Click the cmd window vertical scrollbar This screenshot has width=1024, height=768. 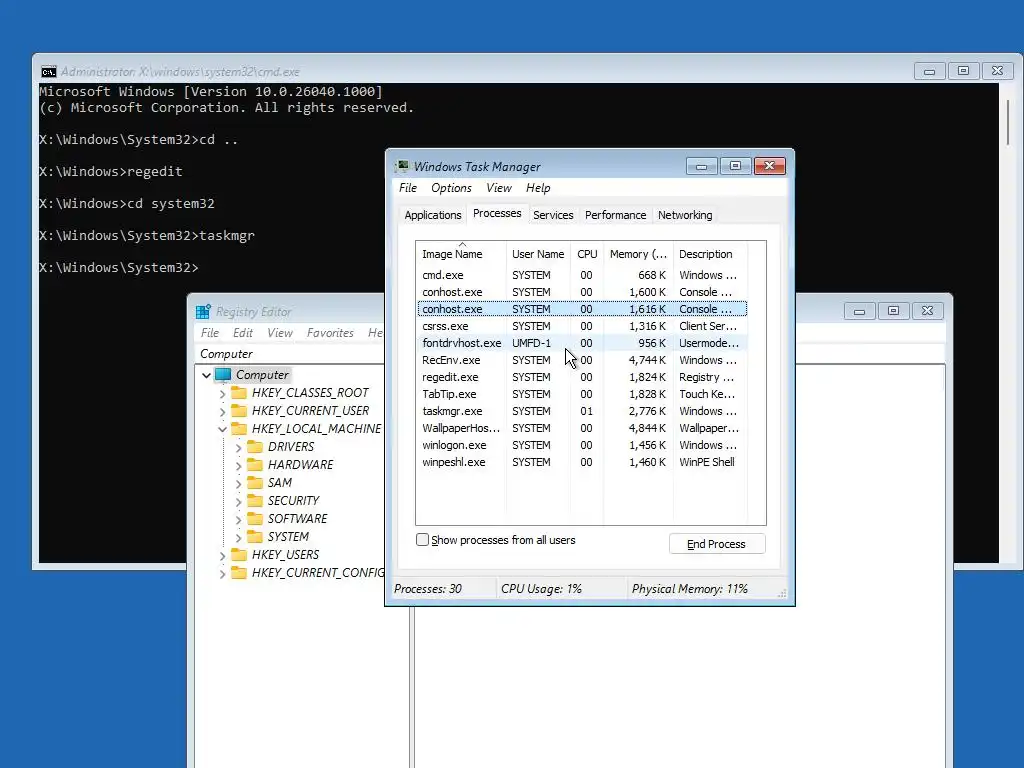coord(1008,121)
